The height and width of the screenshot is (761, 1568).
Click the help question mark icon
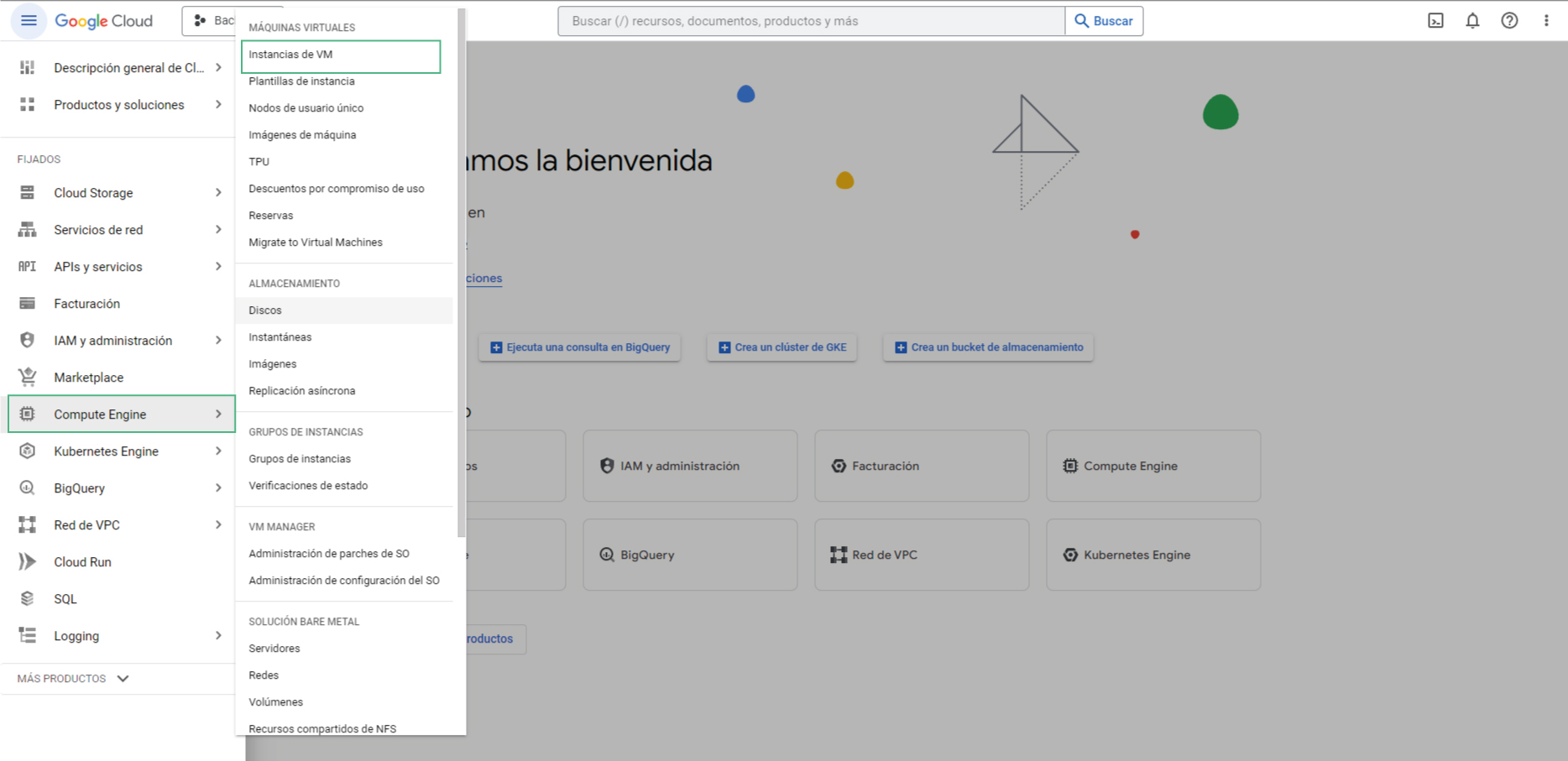point(1509,21)
